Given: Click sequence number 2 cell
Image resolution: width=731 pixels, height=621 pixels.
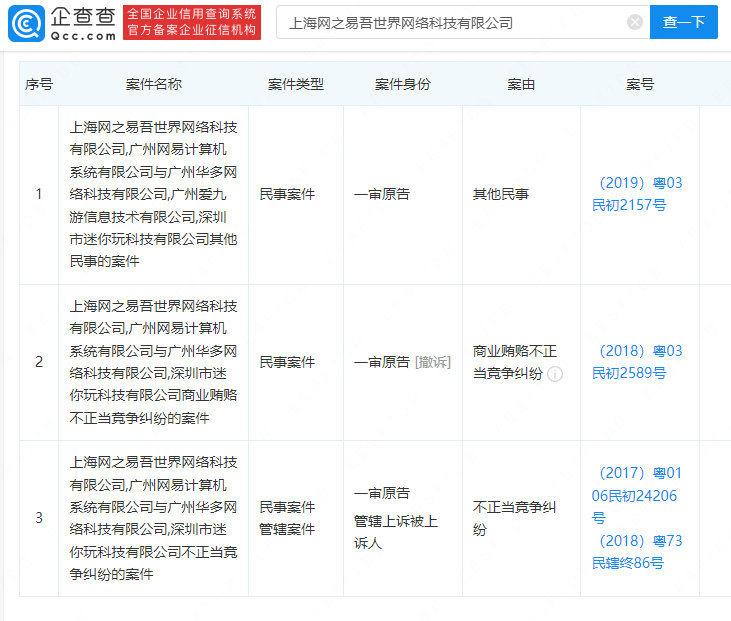Looking at the screenshot, I should [x=39, y=362].
